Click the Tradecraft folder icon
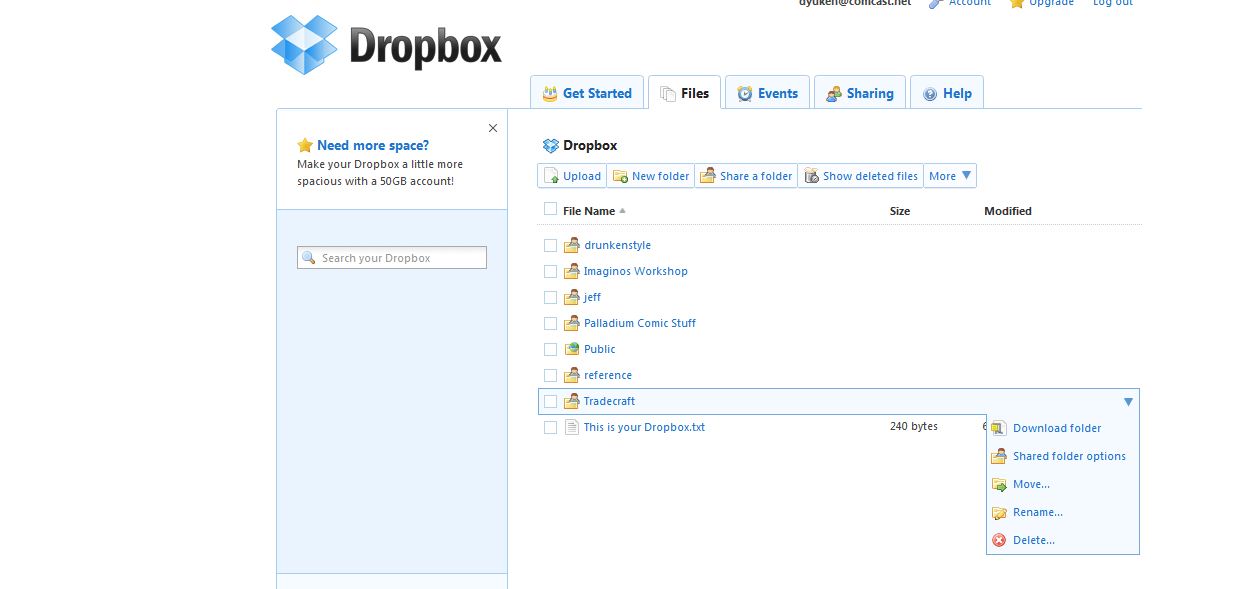The image size is (1244, 589). pos(572,401)
